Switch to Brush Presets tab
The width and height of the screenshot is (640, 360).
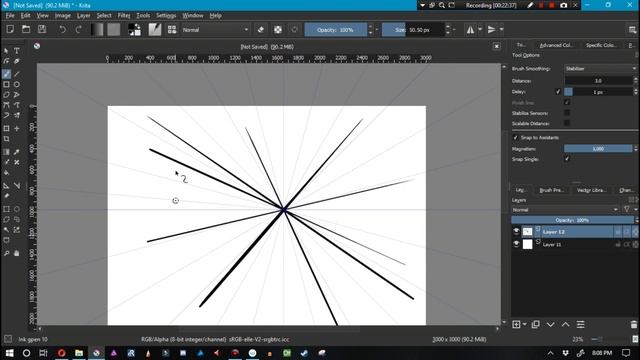(x=551, y=190)
